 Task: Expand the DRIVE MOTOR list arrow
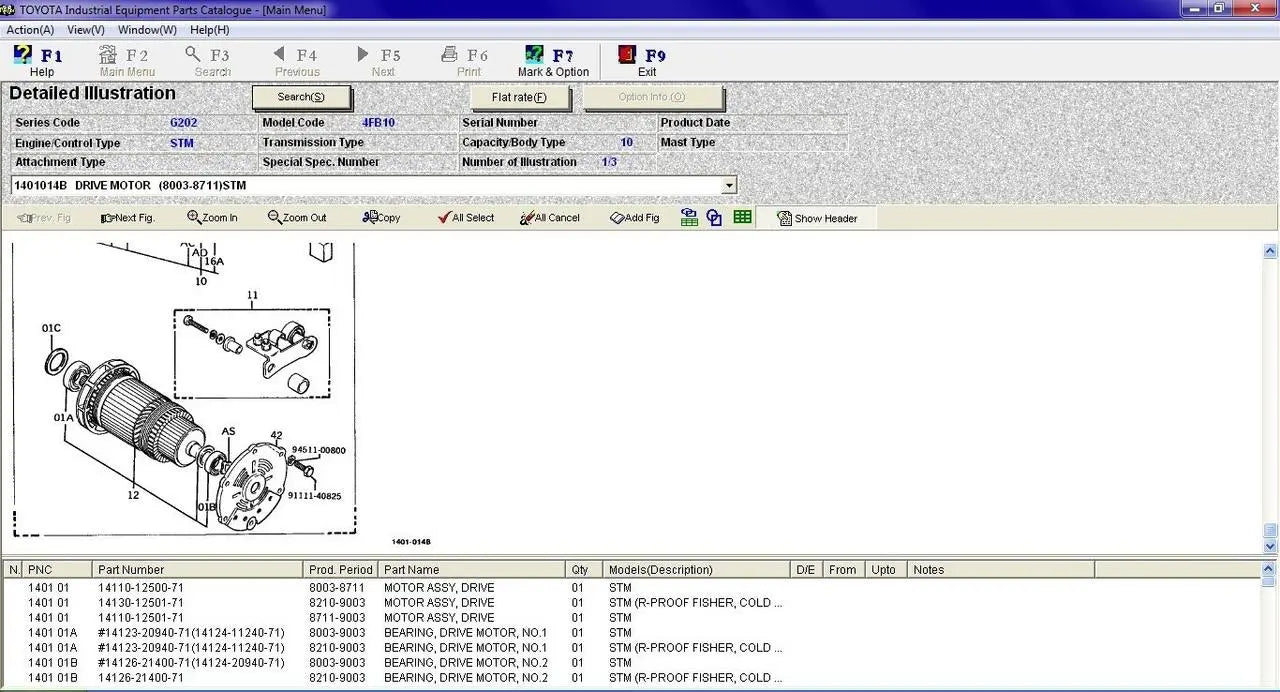[730, 185]
